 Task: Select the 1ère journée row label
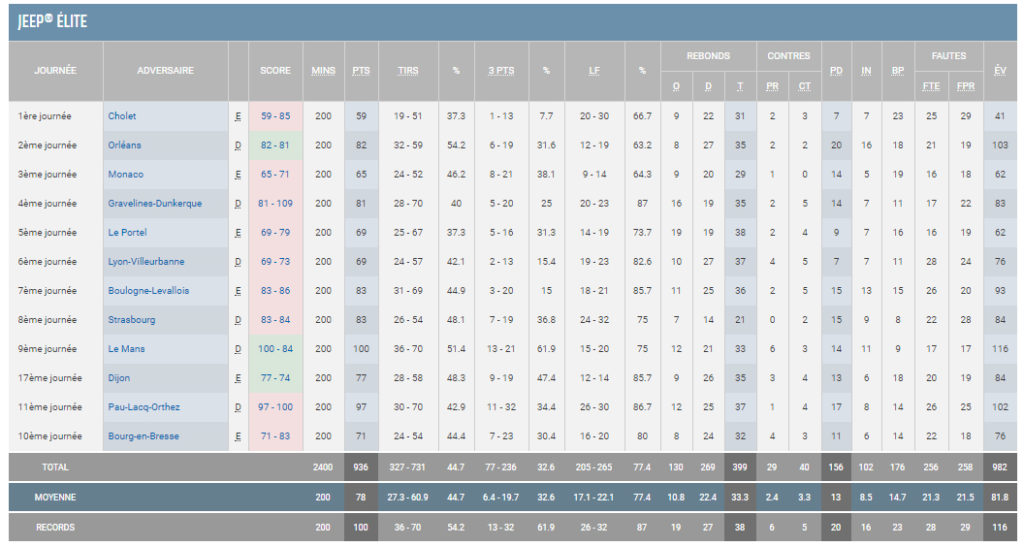tap(45, 116)
